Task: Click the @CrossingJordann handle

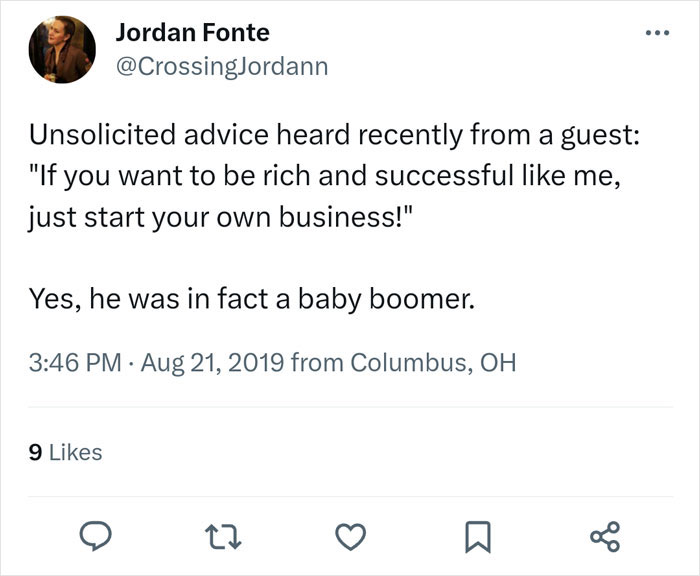Action: [x=221, y=66]
